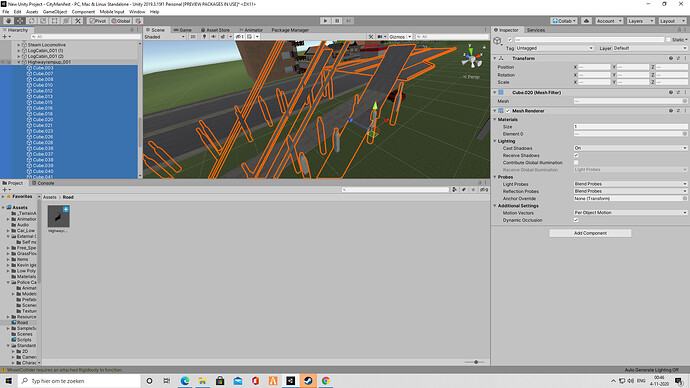This screenshot has height=388, width=690.
Task: Open the GameObject menu
Action: click(55, 12)
